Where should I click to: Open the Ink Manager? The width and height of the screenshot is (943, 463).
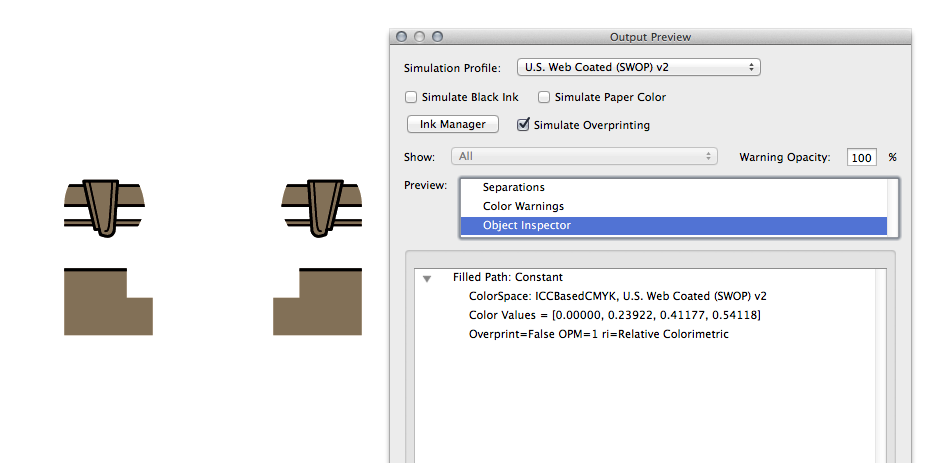[x=453, y=124]
